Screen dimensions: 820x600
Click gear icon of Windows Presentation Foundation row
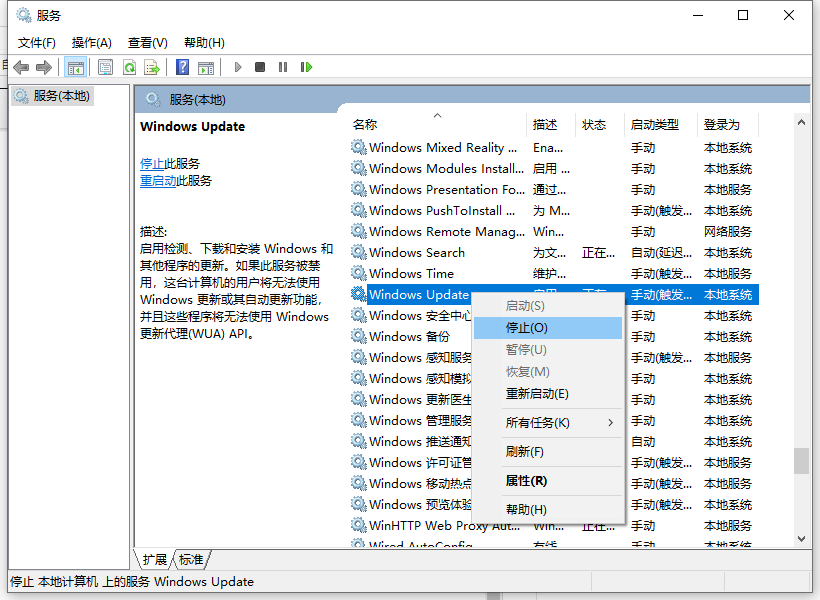click(x=358, y=189)
